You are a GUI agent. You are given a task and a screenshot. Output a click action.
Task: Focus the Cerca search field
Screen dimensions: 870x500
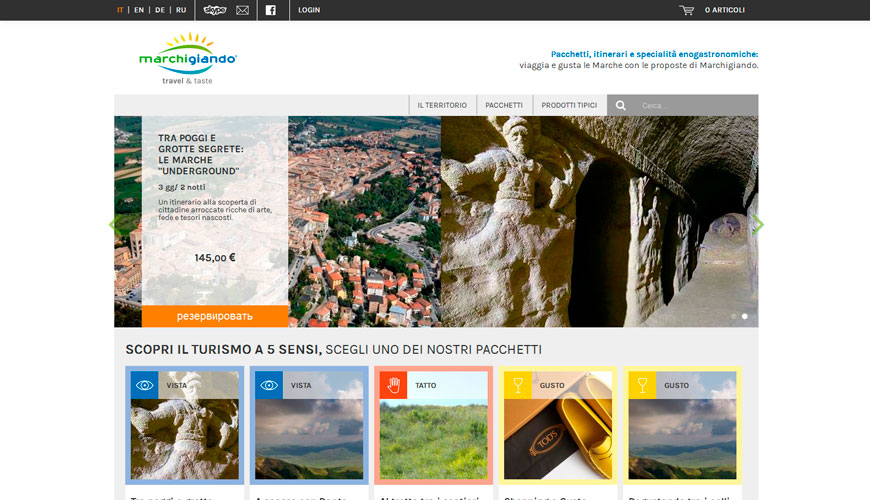click(695, 105)
